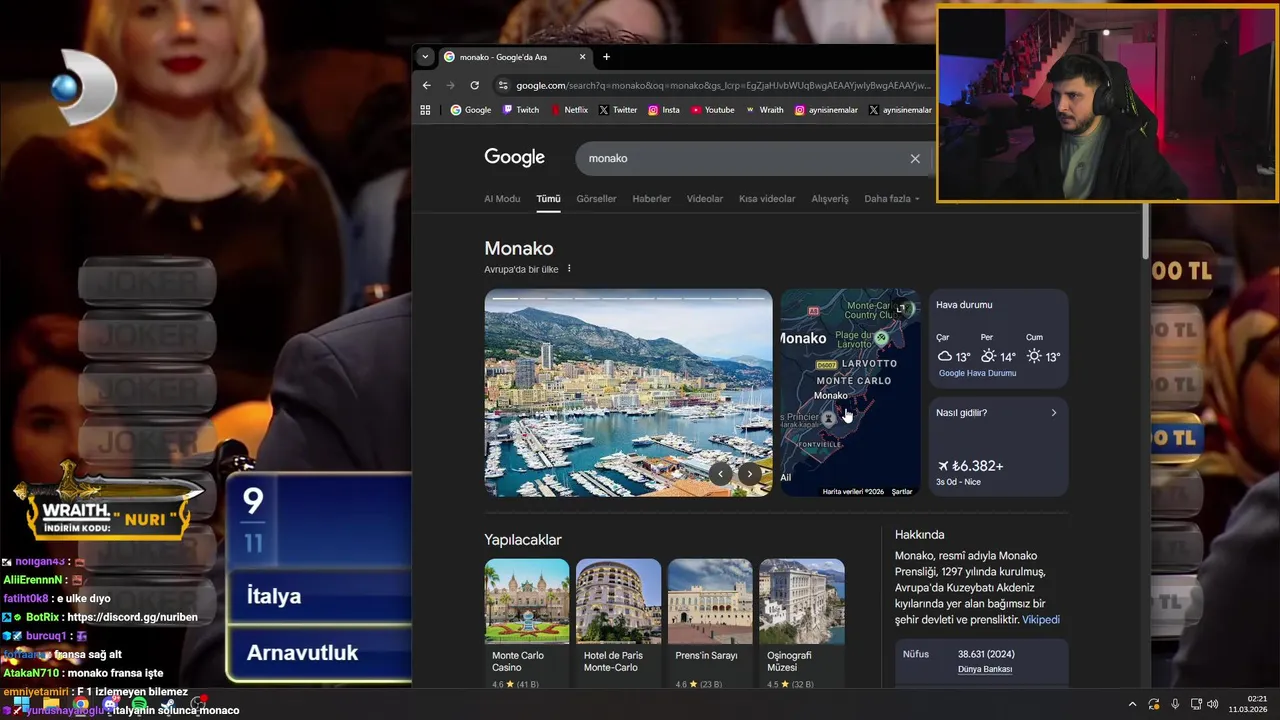Image resolution: width=1280 pixels, height=720 pixels.
Task: Open the tab search dropdown arrow
Action: (425, 57)
